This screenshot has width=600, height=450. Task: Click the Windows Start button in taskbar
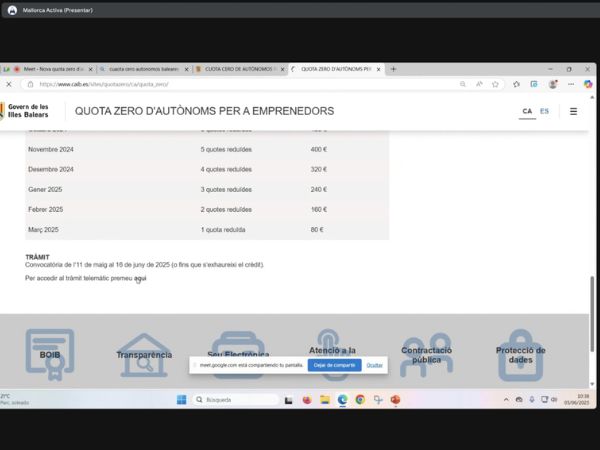click(x=181, y=399)
